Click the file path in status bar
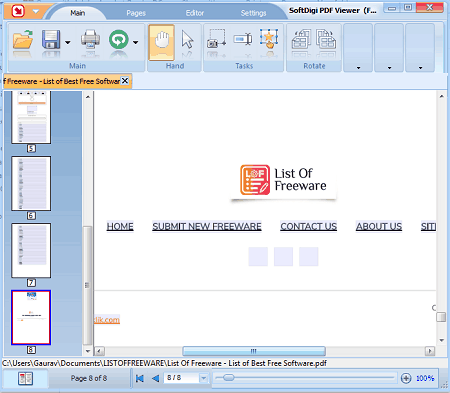The image size is (450, 393). [x=164, y=363]
